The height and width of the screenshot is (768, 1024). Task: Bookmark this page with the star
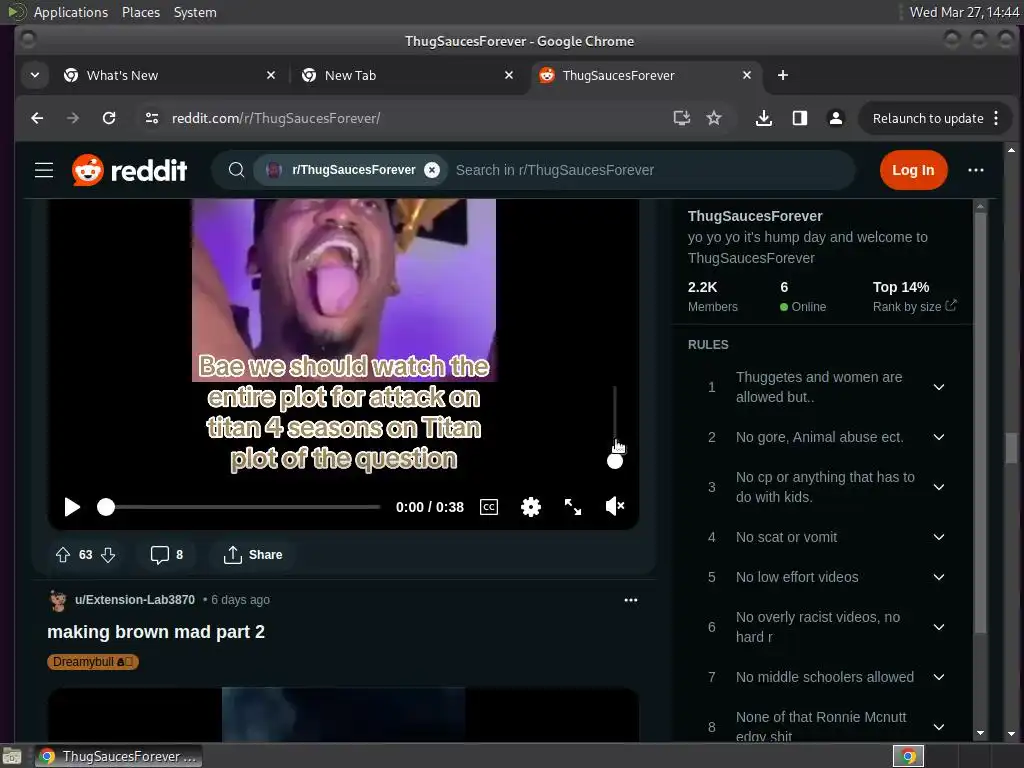714,118
